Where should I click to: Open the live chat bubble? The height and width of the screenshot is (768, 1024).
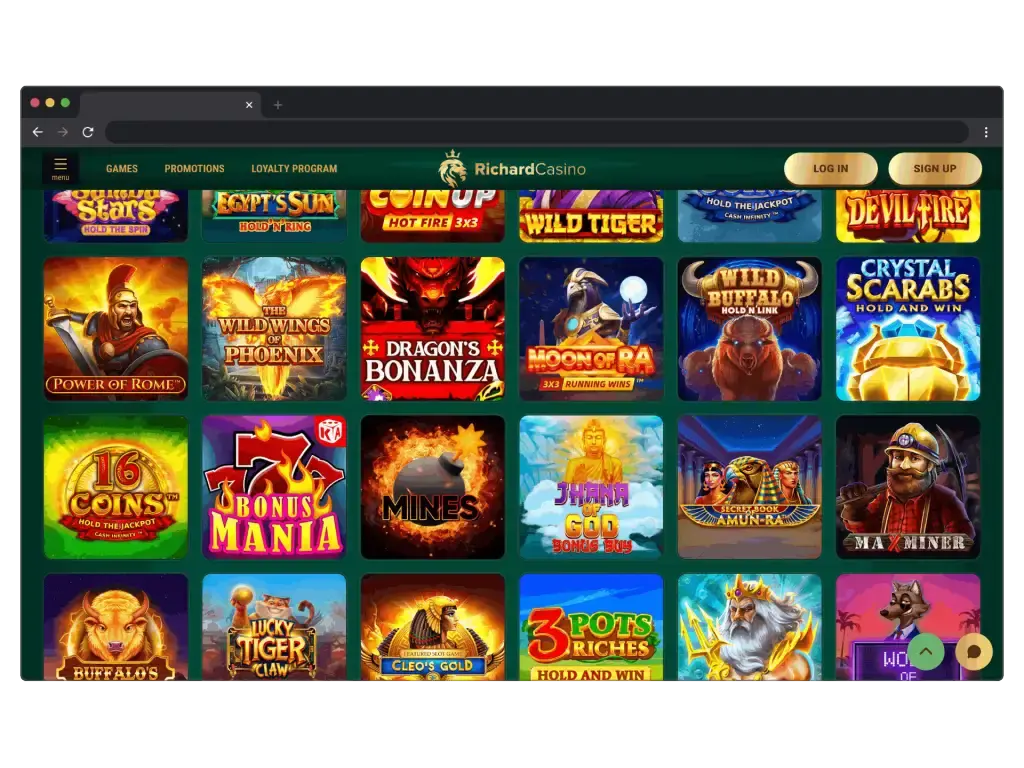pos(973,651)
